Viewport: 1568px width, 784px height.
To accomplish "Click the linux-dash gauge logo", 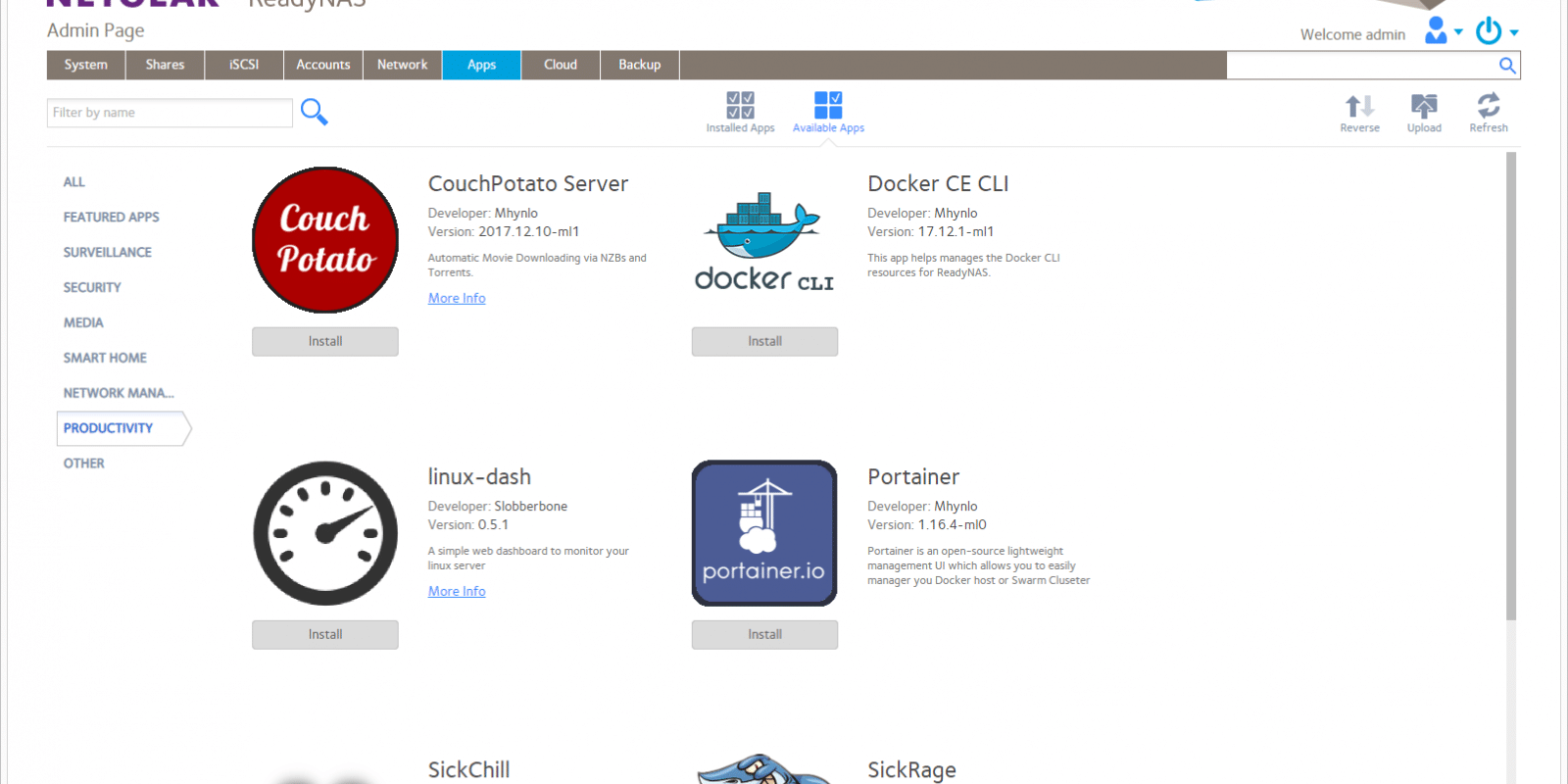I will (x=325, y=533).
